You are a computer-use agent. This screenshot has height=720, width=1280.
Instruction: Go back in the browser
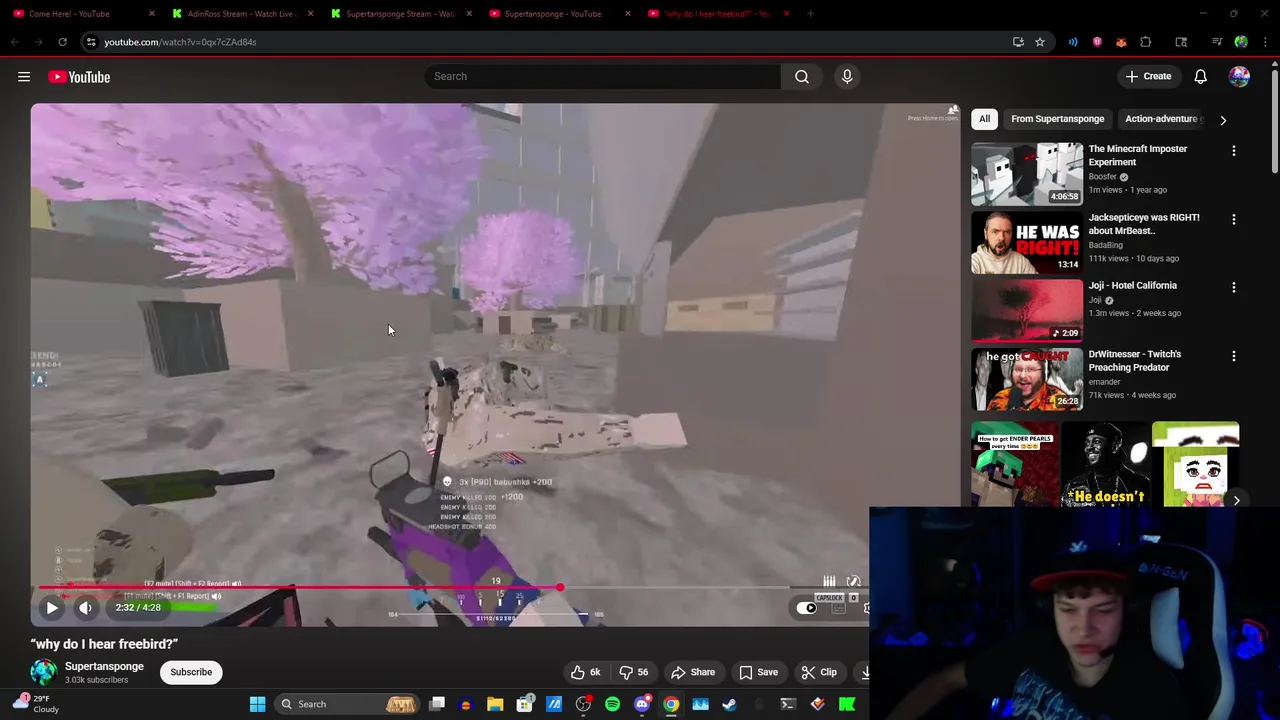(15, 42)
